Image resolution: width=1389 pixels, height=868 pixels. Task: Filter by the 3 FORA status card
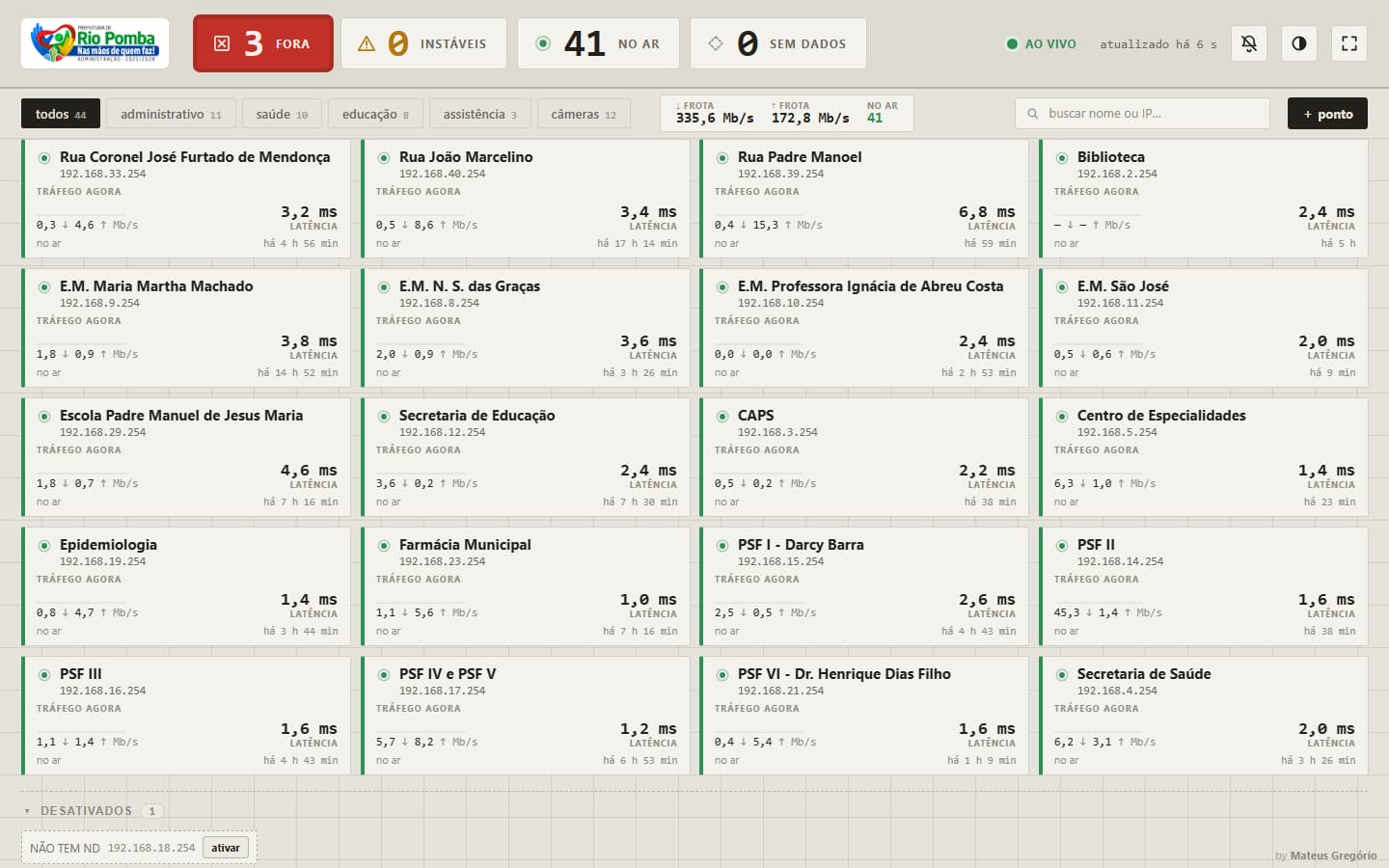coord(263,43)
